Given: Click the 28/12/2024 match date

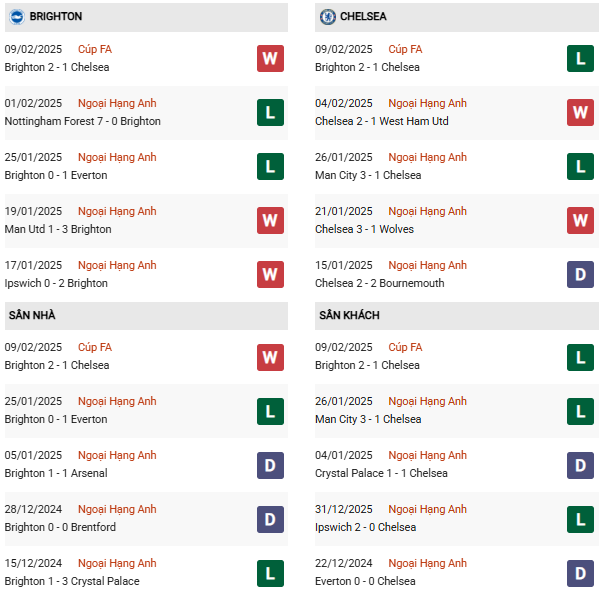Looking at the screenshot, I should pos(33,509).
